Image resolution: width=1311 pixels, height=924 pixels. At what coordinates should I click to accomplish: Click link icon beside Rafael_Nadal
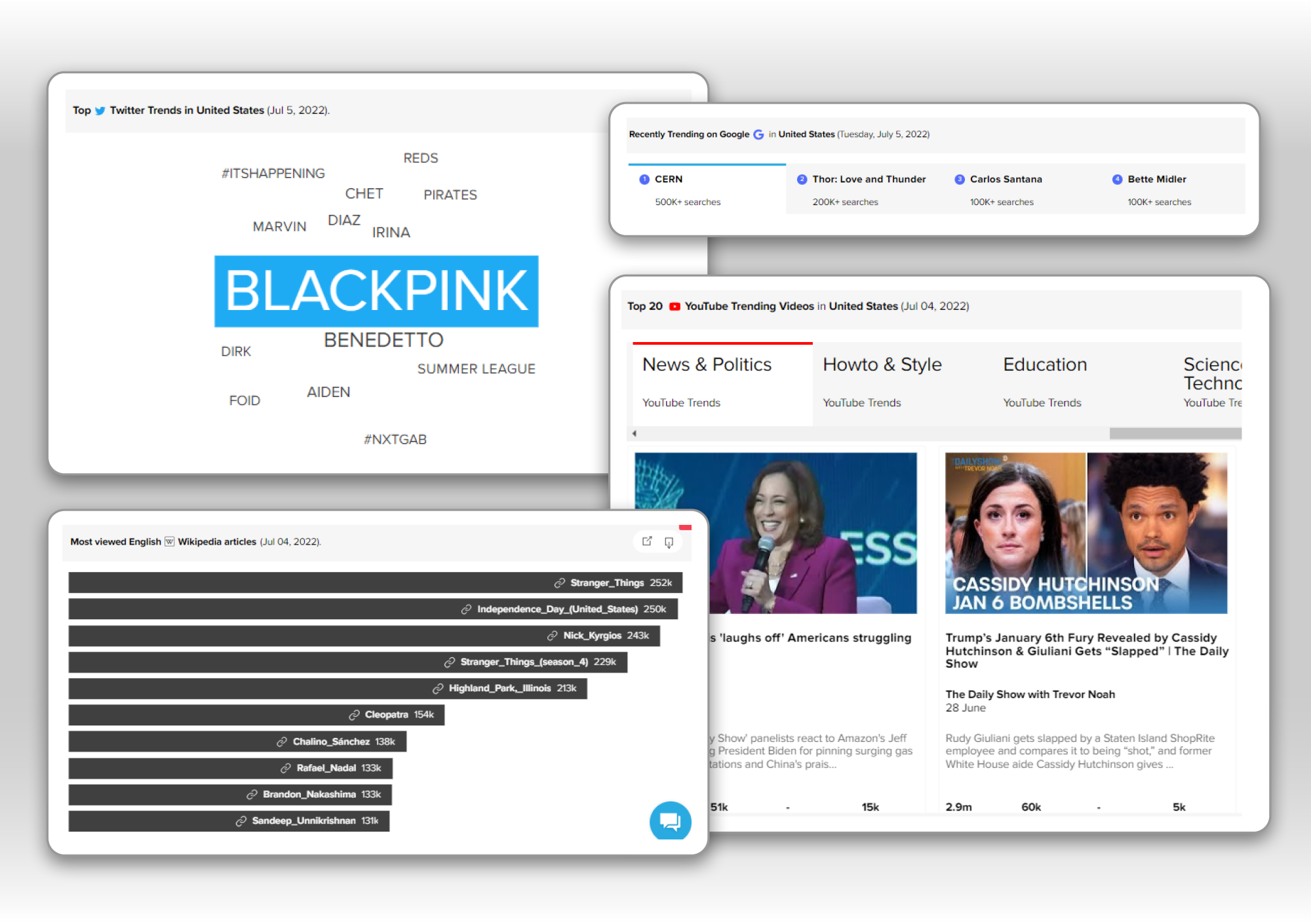[285, 767]
